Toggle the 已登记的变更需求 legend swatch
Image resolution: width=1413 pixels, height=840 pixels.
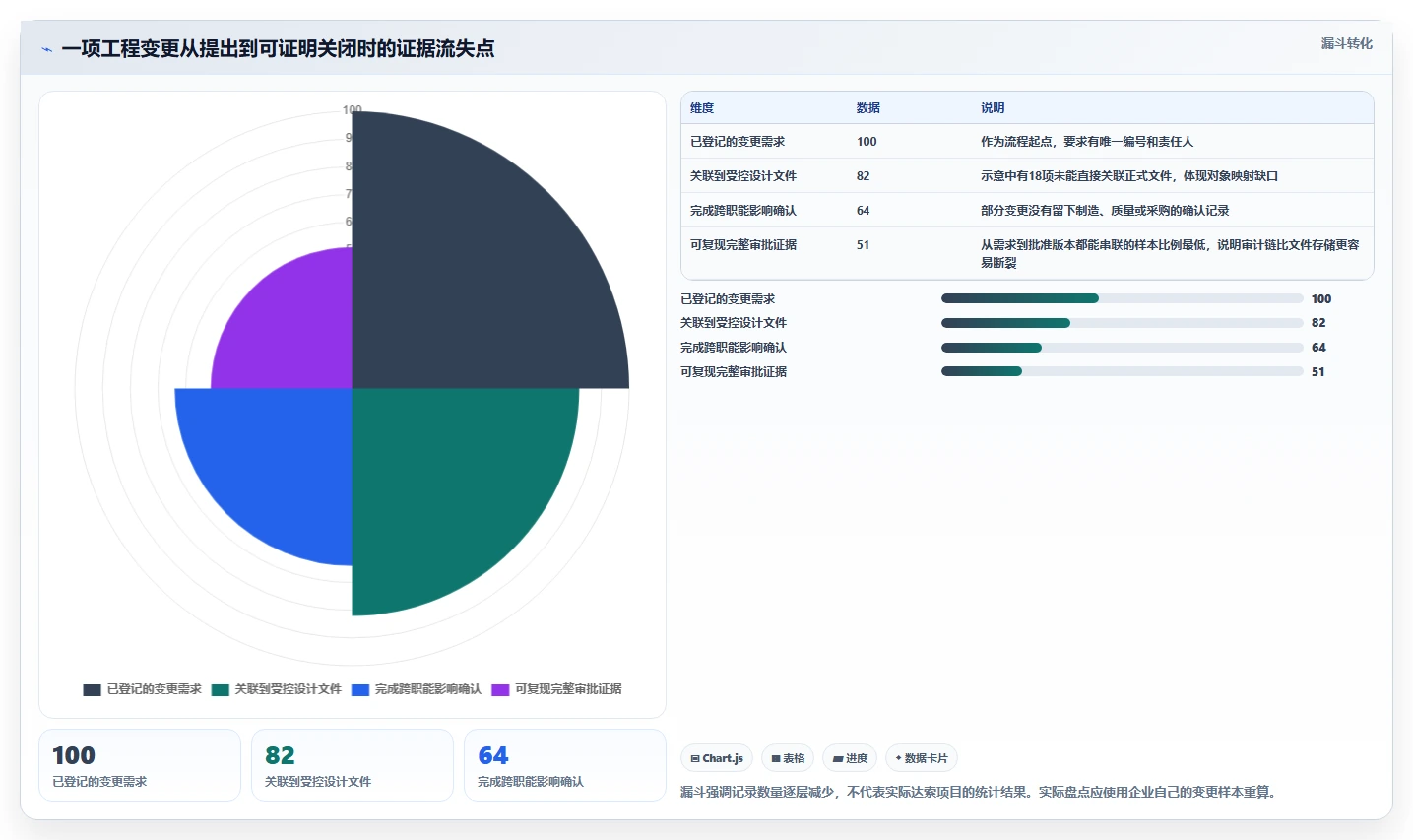(92, 689)
